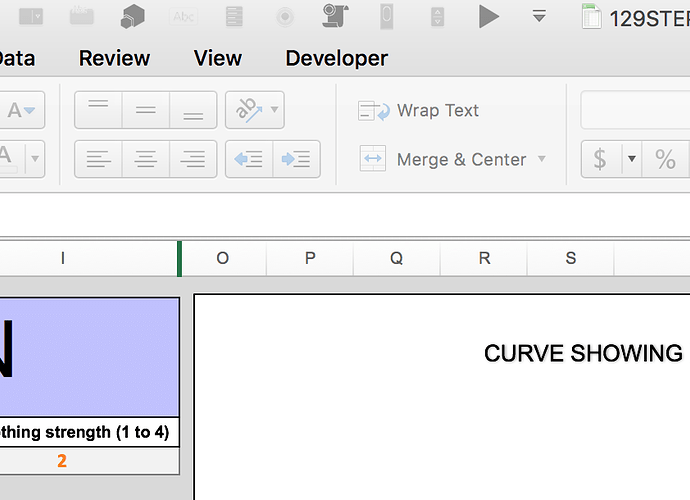Click the Middle Align icon
Image resolution: width=690 pixels, height=500 pixels.
pyautogui.click(x=146, y=110)
